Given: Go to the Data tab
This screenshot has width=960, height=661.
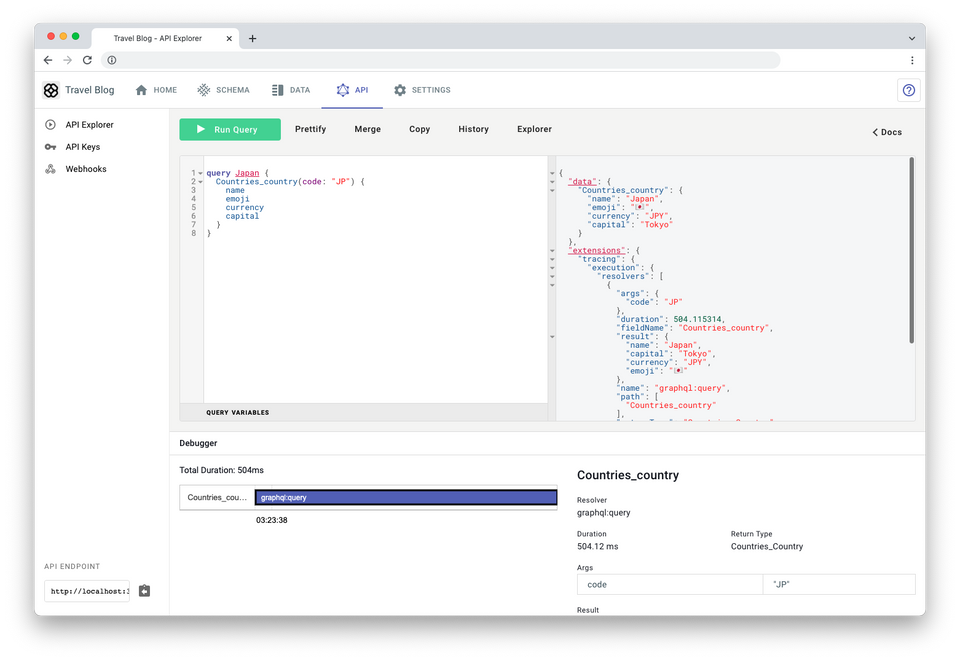Looking at the screenshot, I should tap(290, 90).
